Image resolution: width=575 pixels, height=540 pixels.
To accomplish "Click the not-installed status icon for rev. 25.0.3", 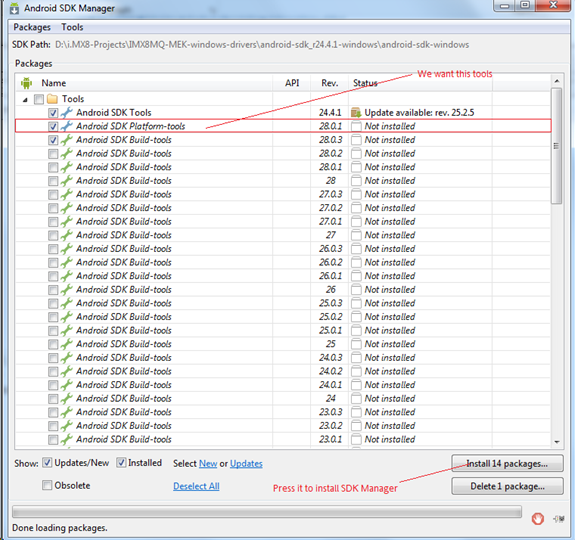I will coord(356,303).
